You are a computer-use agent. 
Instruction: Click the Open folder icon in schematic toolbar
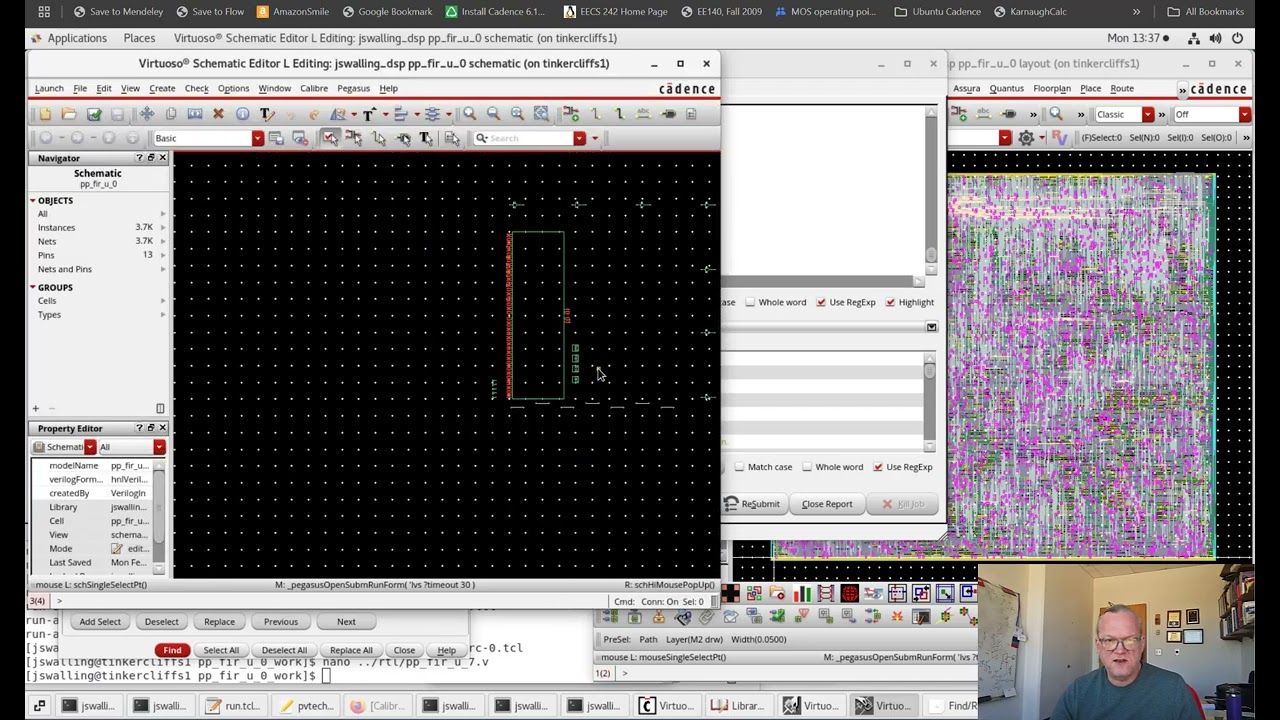click(69, 113)
